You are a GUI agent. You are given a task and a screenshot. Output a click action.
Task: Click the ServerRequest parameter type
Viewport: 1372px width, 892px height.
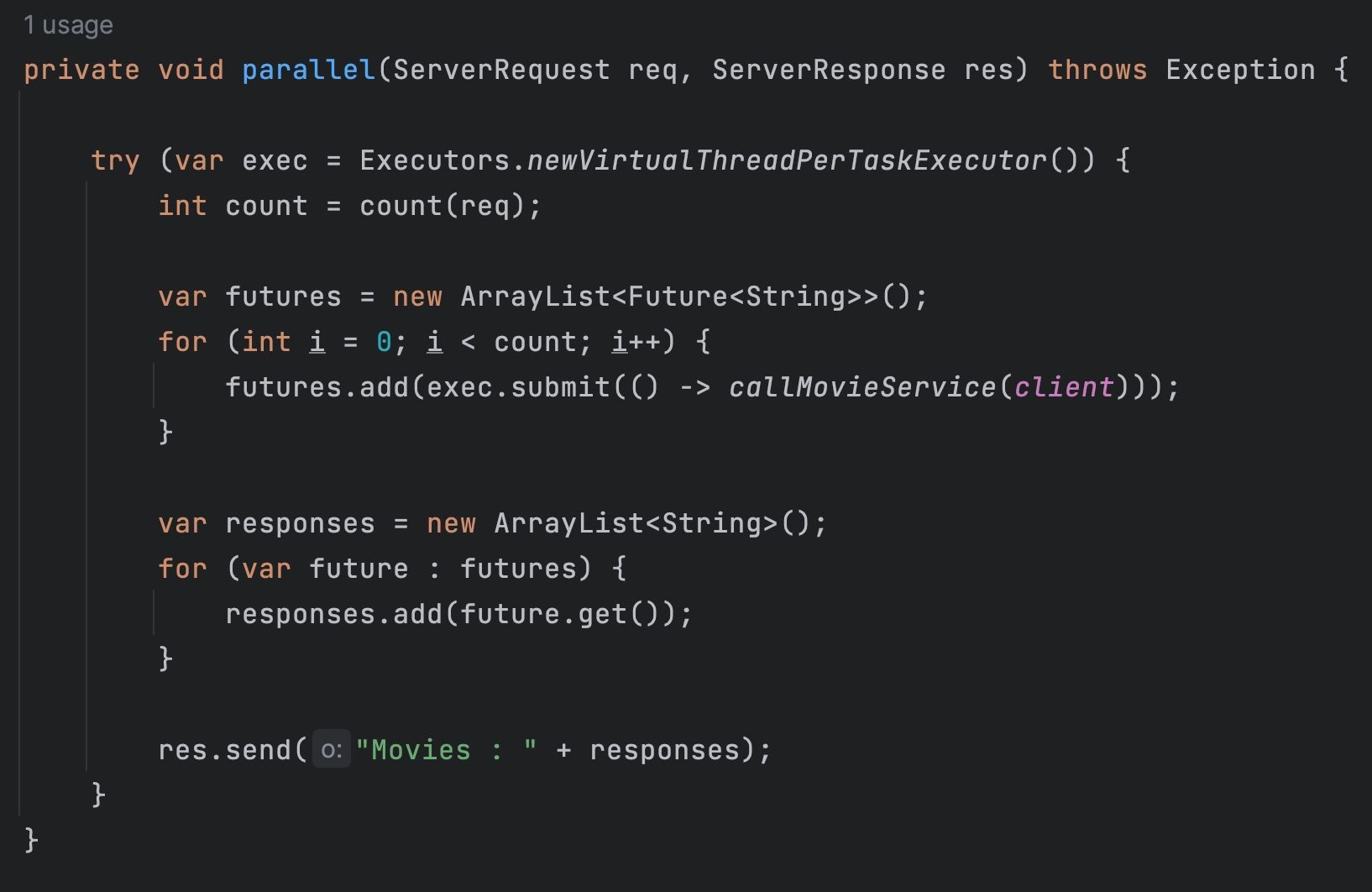pyautogui.click(x=501, y=70)
